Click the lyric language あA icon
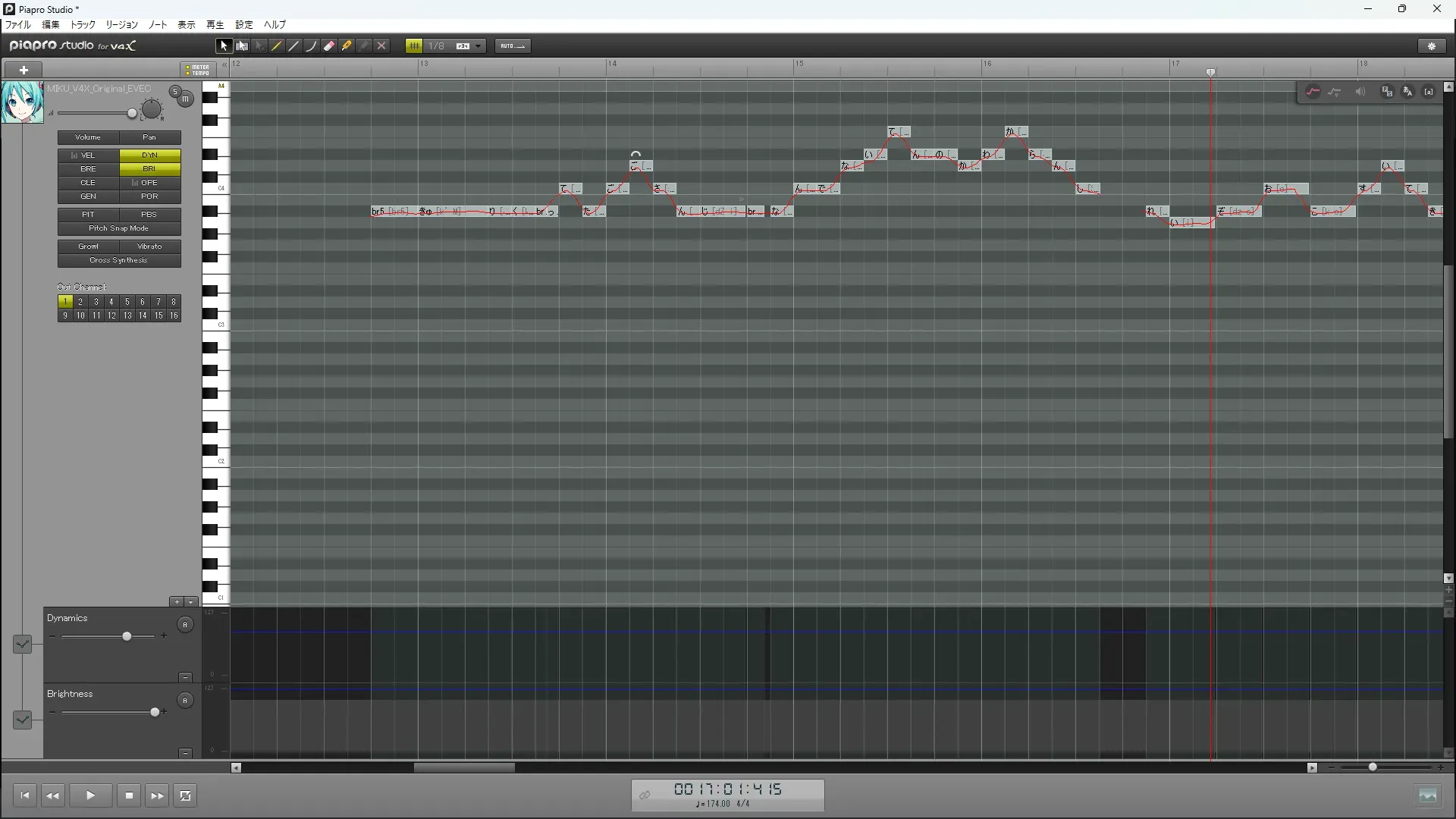This screenshot has height=819, width=1456. pos(1408,92)
